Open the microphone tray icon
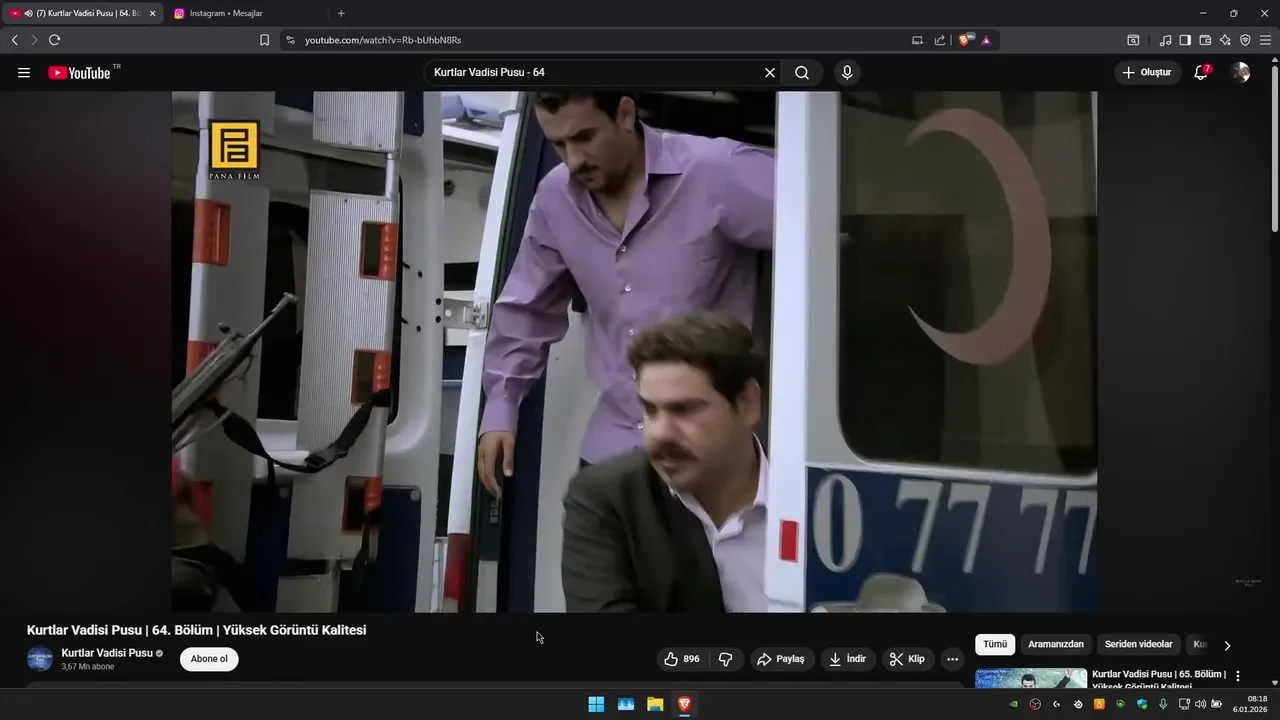 tap(1162, 704)
